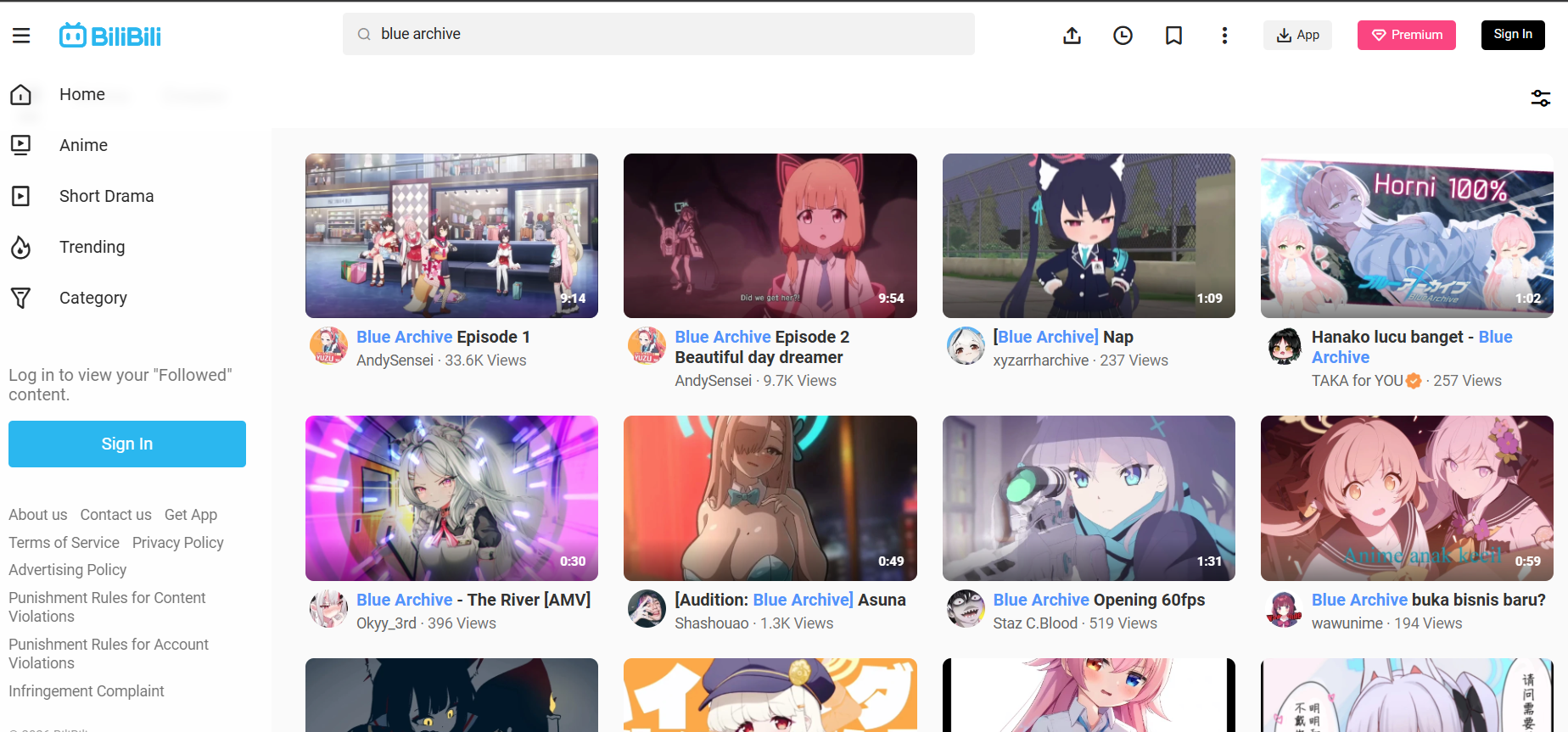Click 'wawunime · 194 Views' text
1568x732 pixels.
pyautogui.click(x=1387, y=623)
